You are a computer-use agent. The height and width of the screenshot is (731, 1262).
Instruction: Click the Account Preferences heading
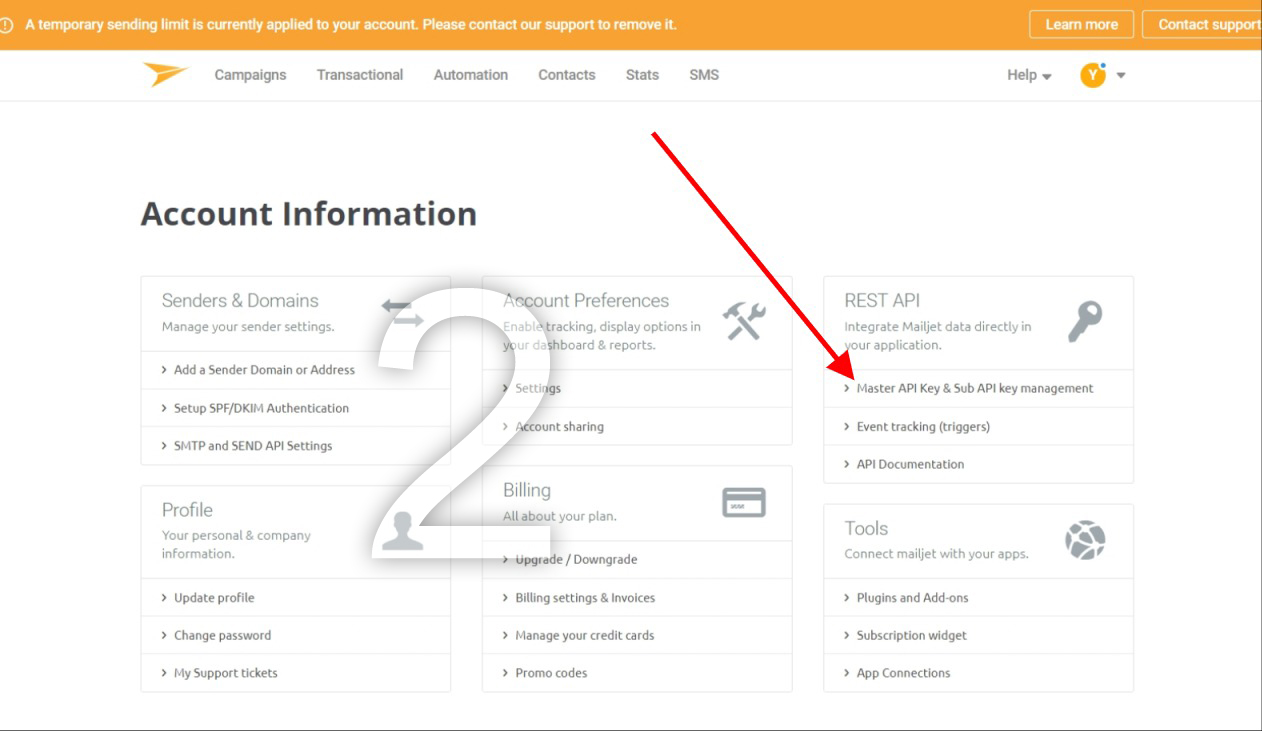point(586,300)
